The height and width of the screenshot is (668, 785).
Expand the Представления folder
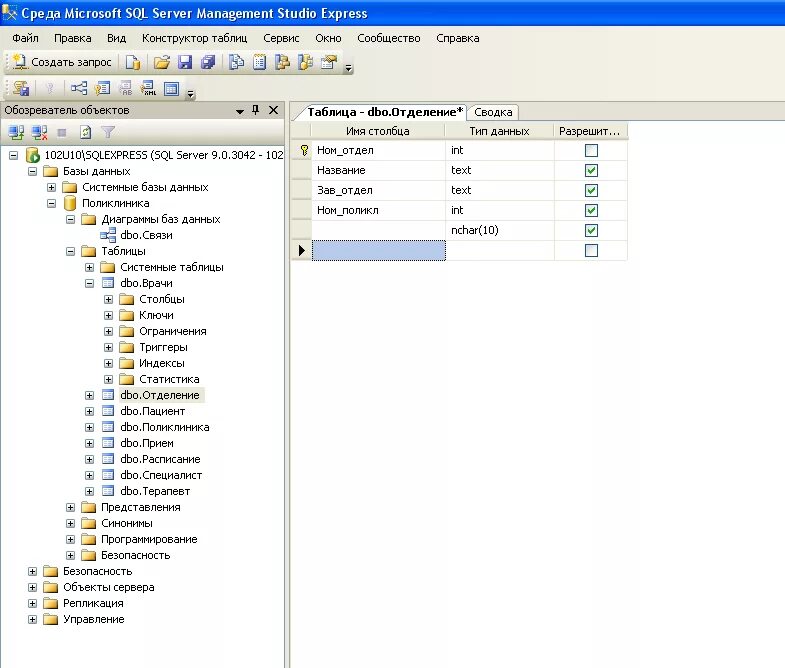[x=71, y=508]
